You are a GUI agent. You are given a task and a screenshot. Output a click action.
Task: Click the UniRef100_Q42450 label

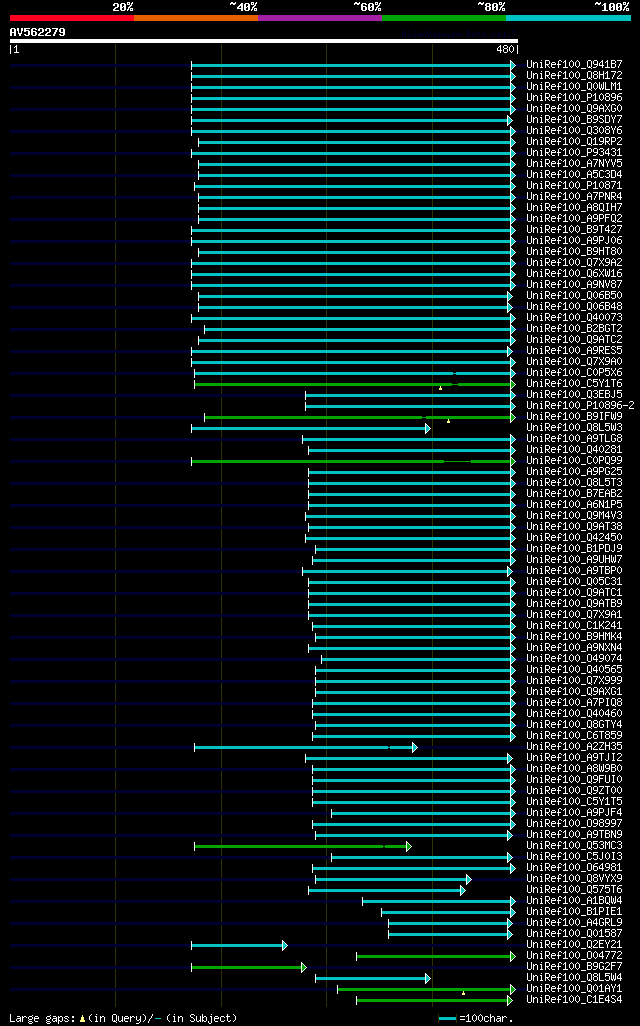click(x=575, y=537)
